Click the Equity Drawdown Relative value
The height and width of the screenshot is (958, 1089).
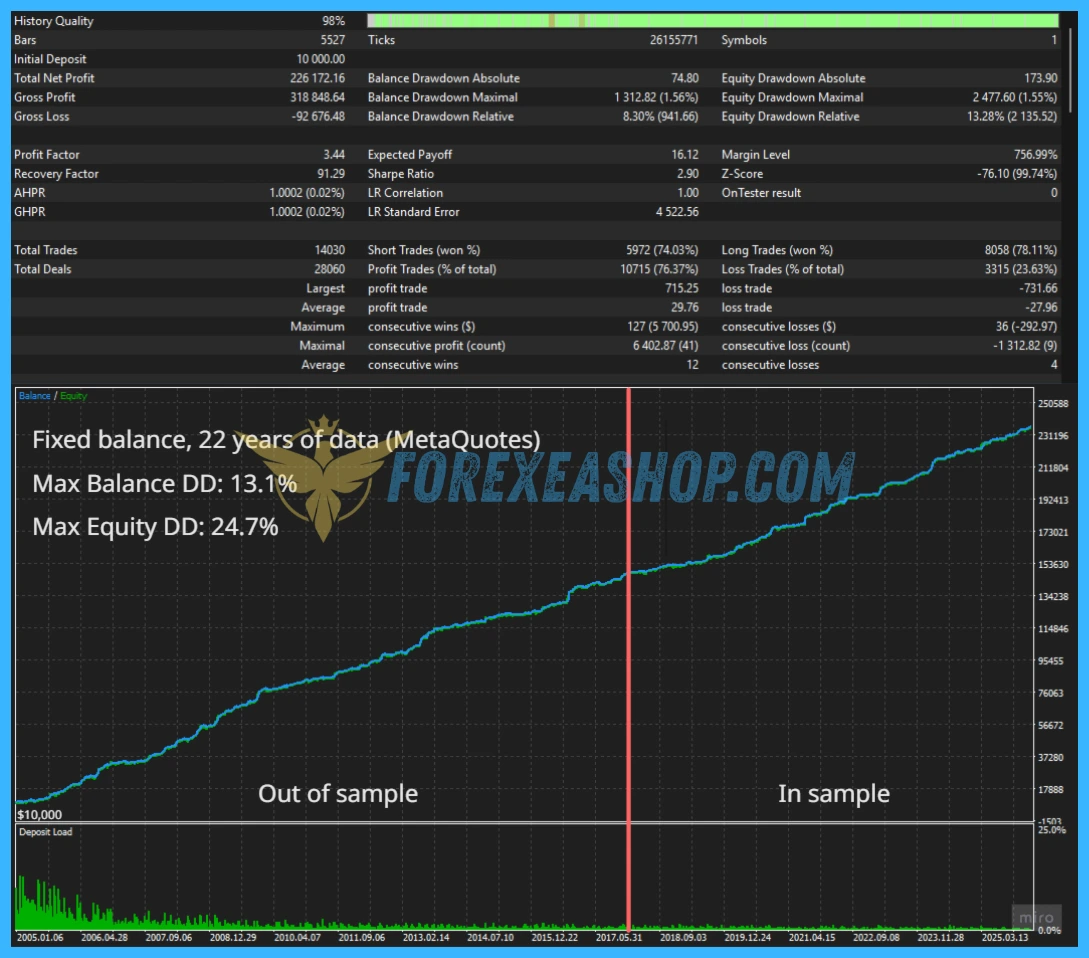(x=1011, y=117)
